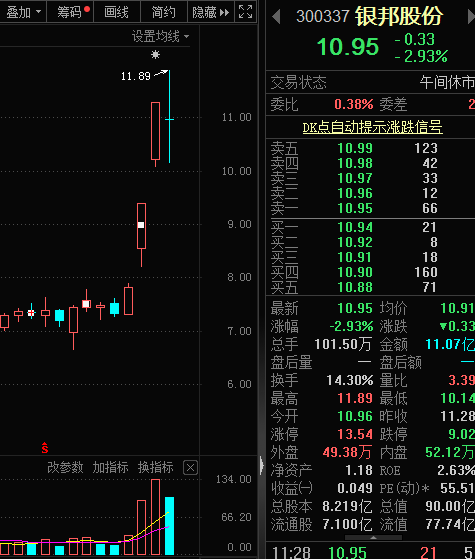Viewport: 475px width, 559px height.
Task: Click the 总手 value 101.50万
Action: pos(343,344)
